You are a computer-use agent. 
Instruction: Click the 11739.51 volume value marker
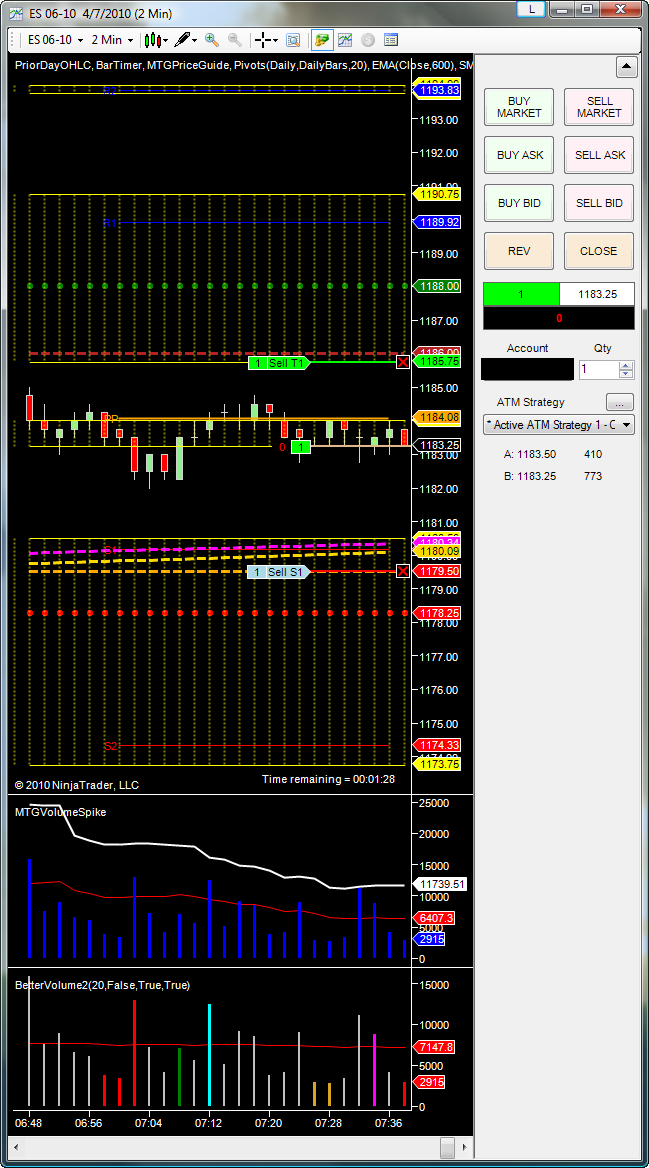pos(440,884)
